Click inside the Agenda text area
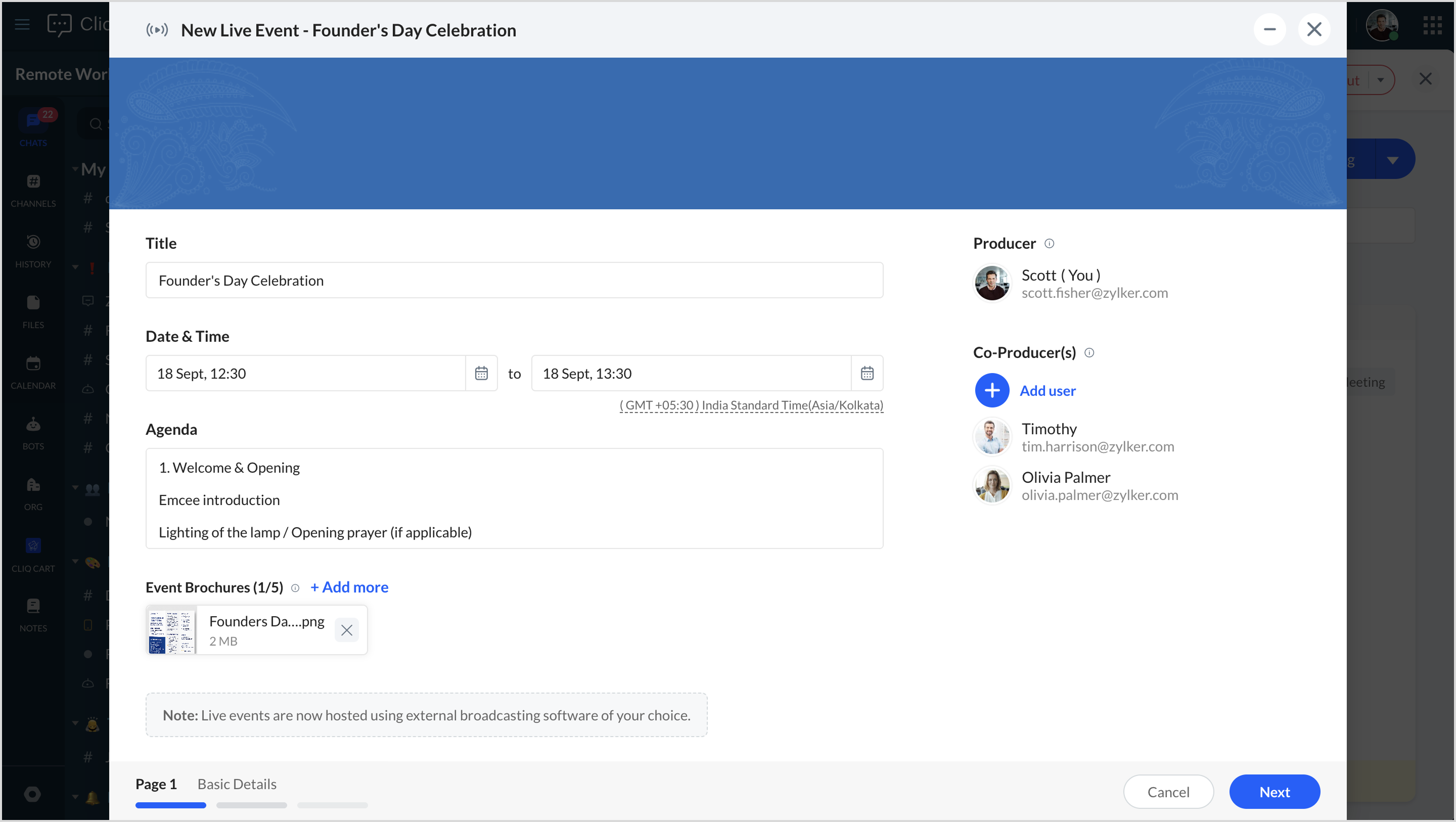The height and width of the screenshot is (822, 1456). pyautogui.click(x=514, y=498)
